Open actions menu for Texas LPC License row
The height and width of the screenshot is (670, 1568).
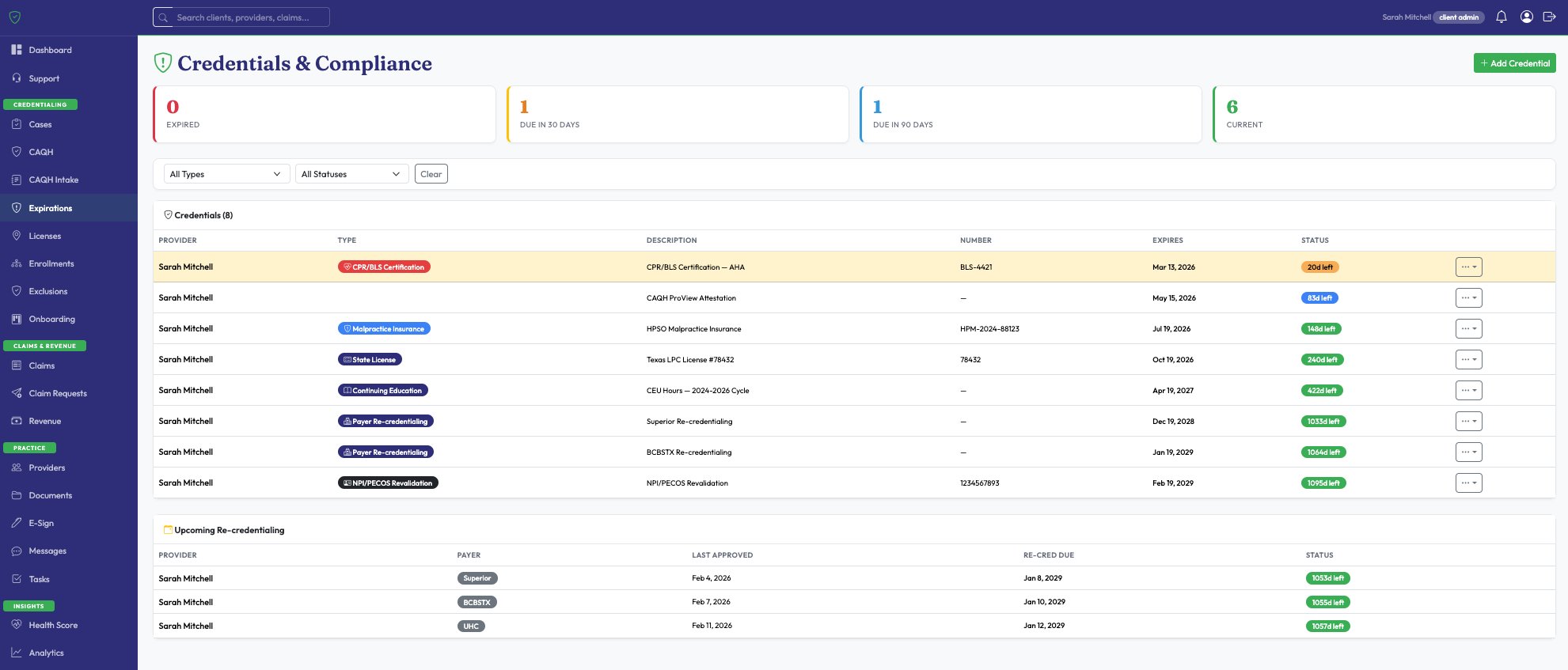1468,360
